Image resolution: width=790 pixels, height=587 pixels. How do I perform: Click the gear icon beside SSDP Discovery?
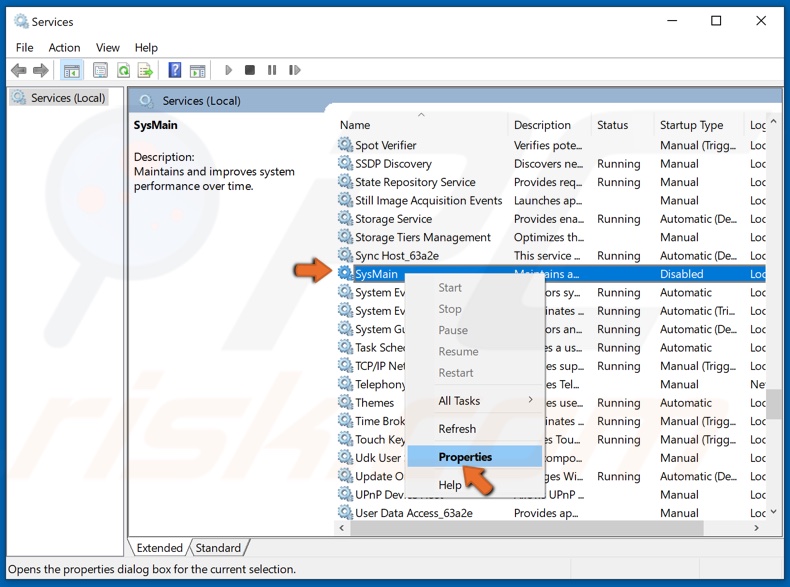pos(345,163)
